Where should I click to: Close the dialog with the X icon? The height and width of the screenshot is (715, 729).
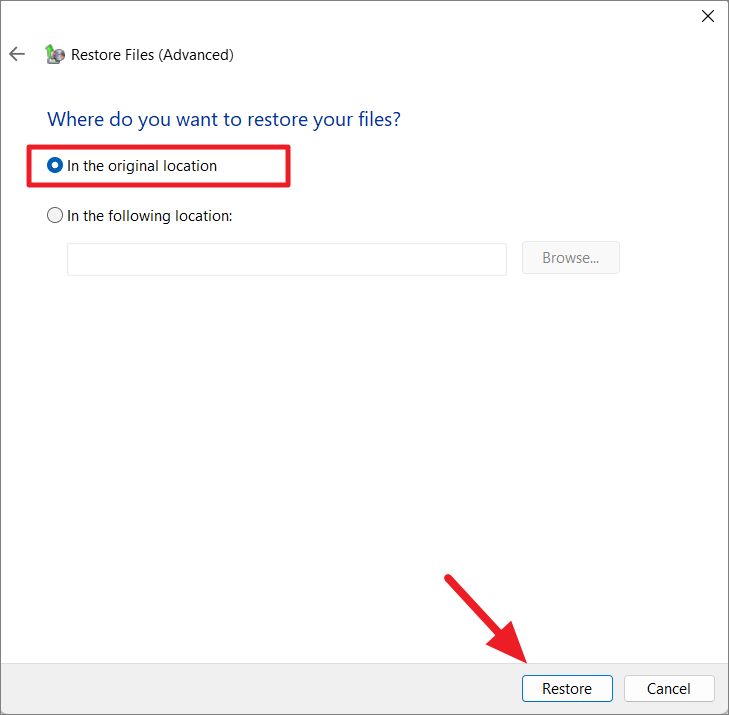pyautogui.click(x=708, y=16)
